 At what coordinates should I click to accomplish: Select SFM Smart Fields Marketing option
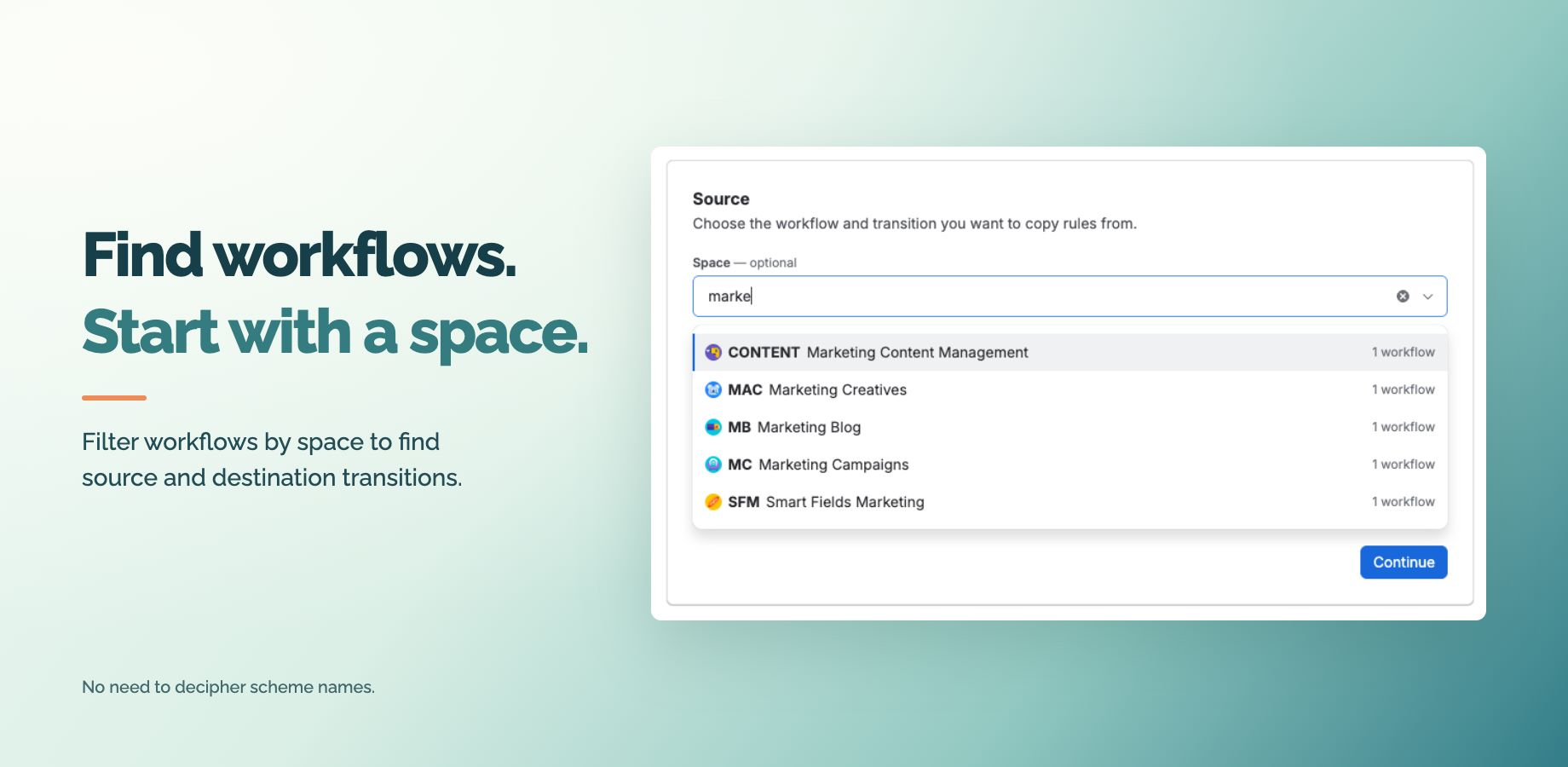tap(1070, 502)
